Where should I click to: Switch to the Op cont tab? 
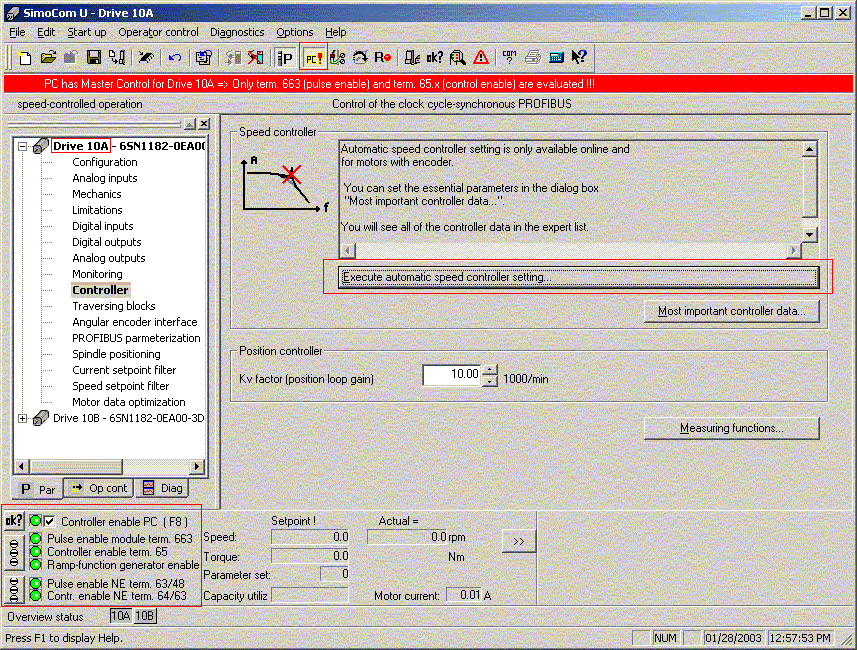pyautogui.click(x=99, y=488)
